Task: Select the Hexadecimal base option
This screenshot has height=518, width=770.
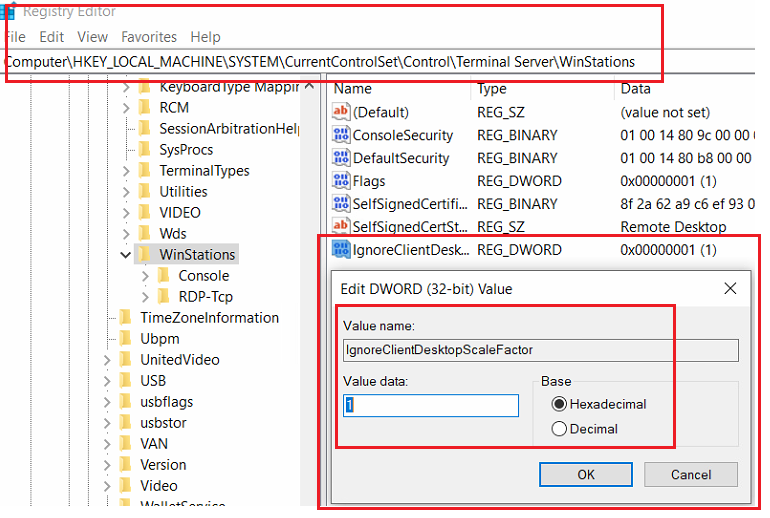Action: pos(559,404)
